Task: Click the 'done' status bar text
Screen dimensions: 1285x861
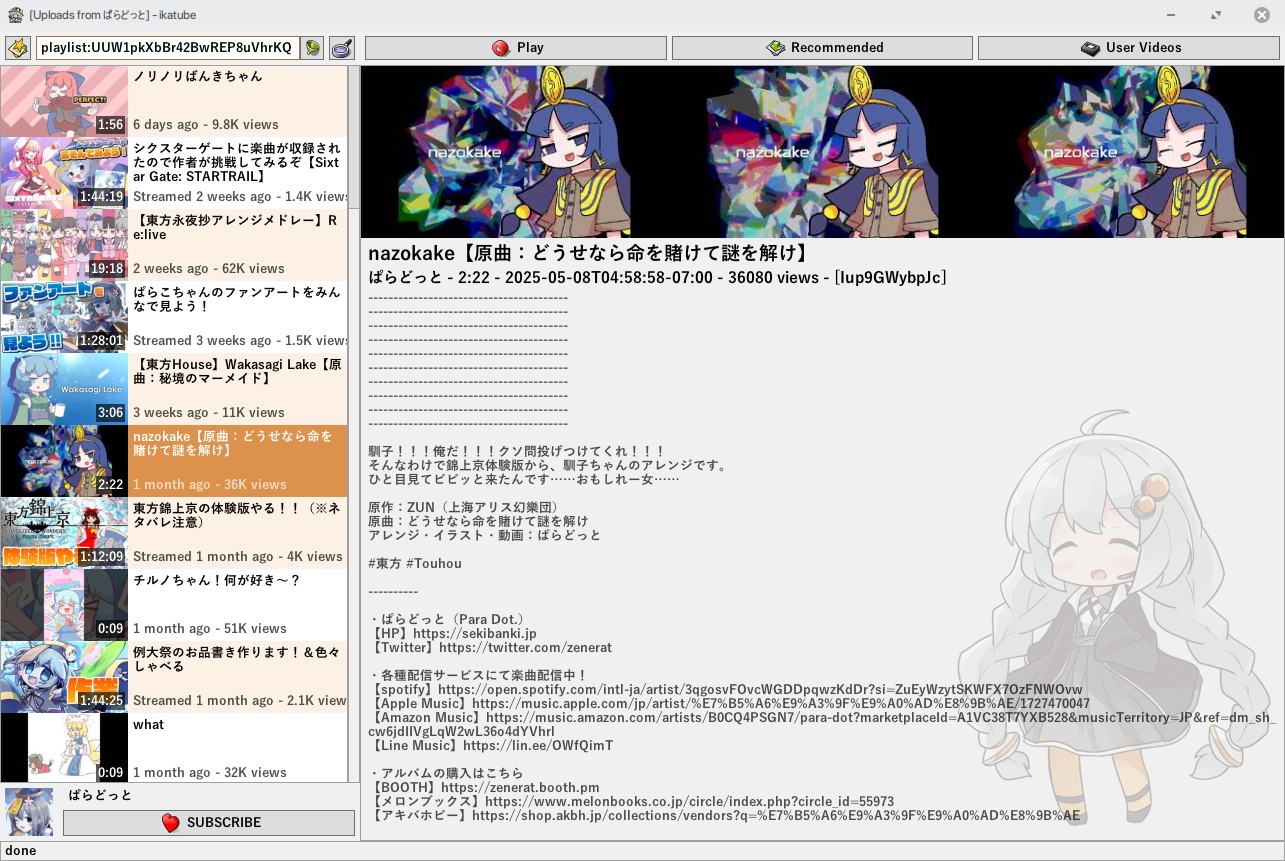Action: (20, 851)
